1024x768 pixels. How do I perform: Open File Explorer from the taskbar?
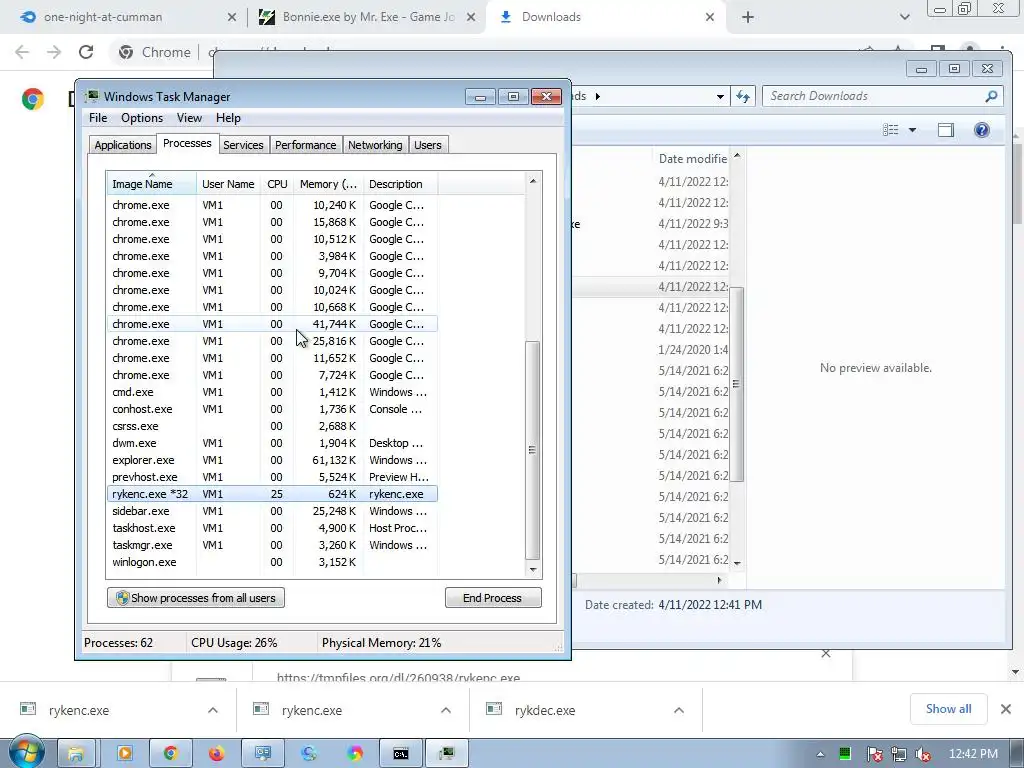click(x=76, y=754)
